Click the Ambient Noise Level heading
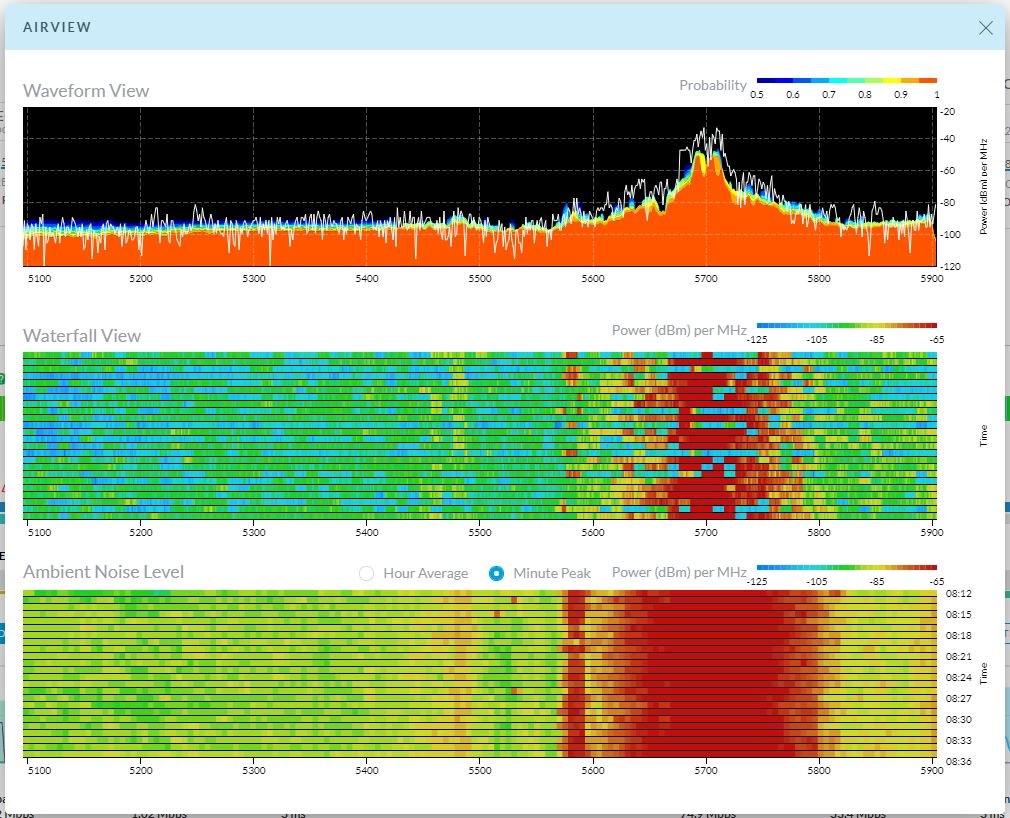 pos(104,572)
